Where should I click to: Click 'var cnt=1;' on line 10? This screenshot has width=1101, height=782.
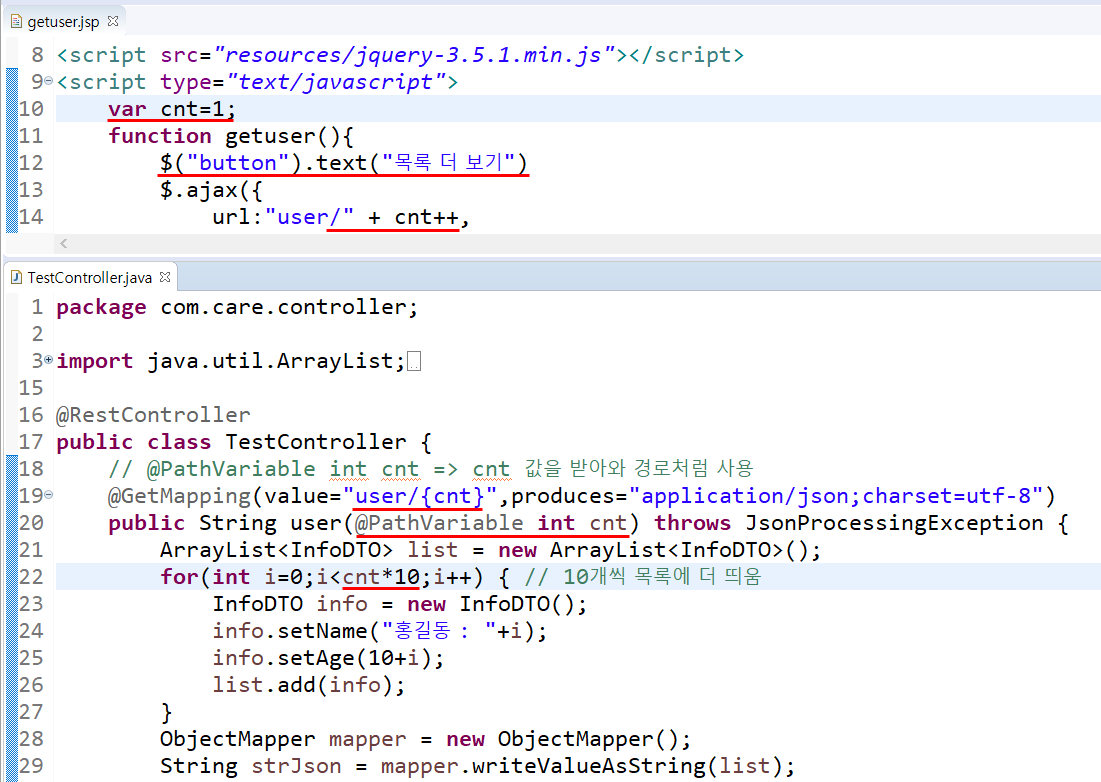(x=171, y=109)
